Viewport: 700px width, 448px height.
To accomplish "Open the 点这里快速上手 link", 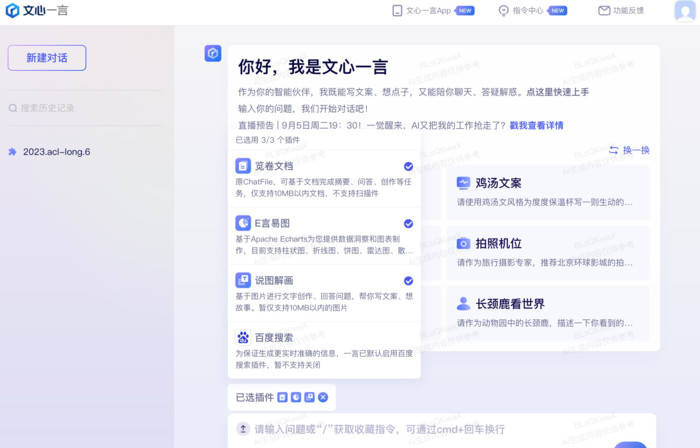I will [558, 92].
